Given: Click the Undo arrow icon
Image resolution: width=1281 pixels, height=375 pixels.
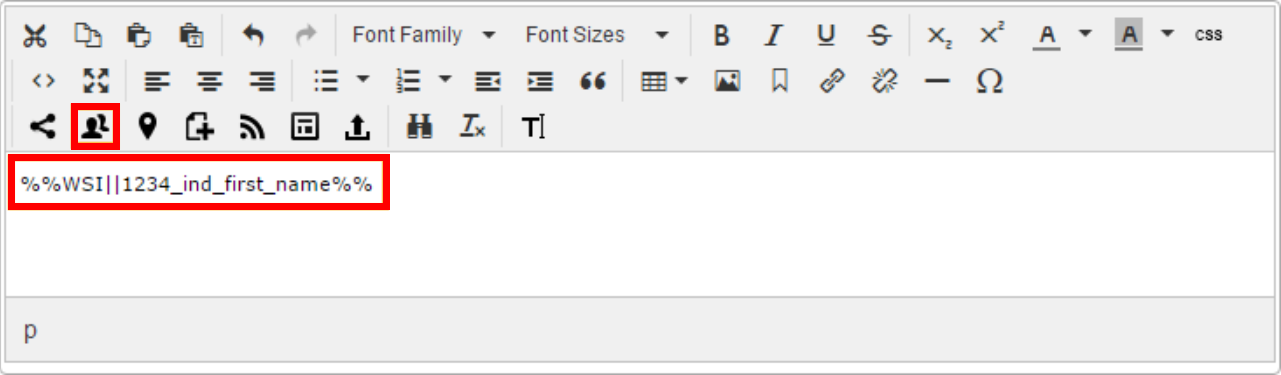Looking at the screenshot, I should tap(253, 35).
